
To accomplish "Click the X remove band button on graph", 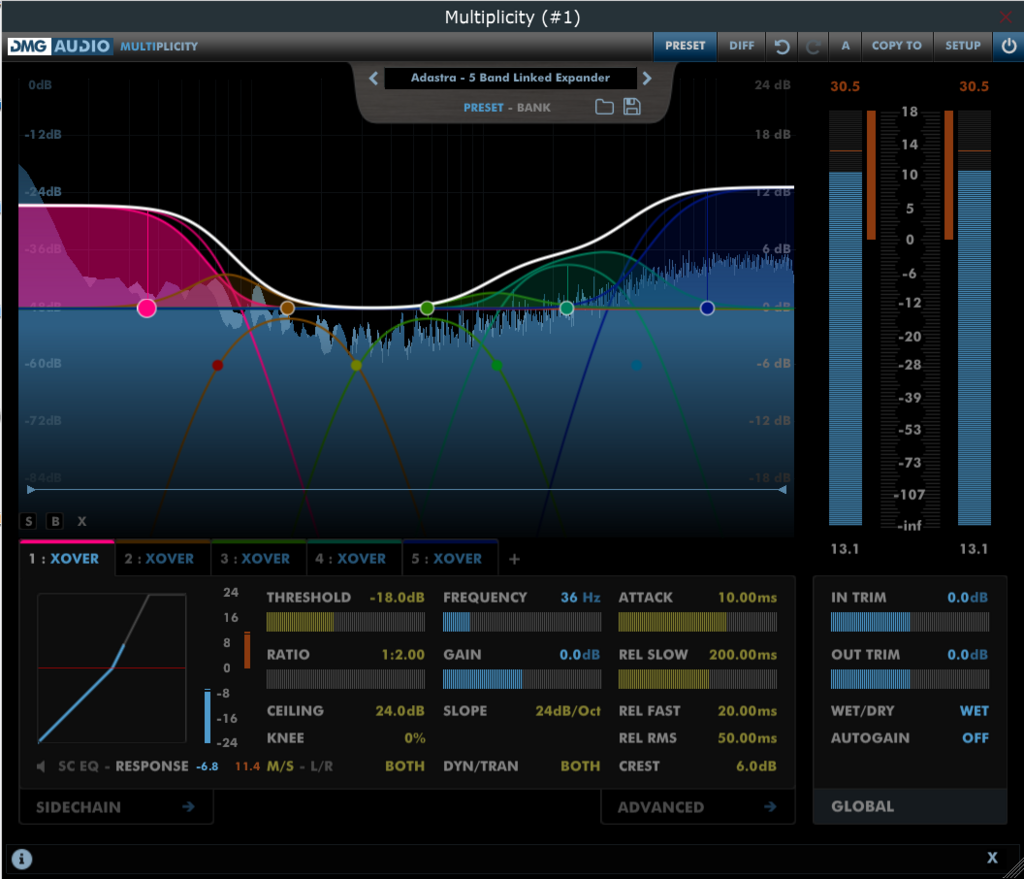I will (x=82, y=521).
